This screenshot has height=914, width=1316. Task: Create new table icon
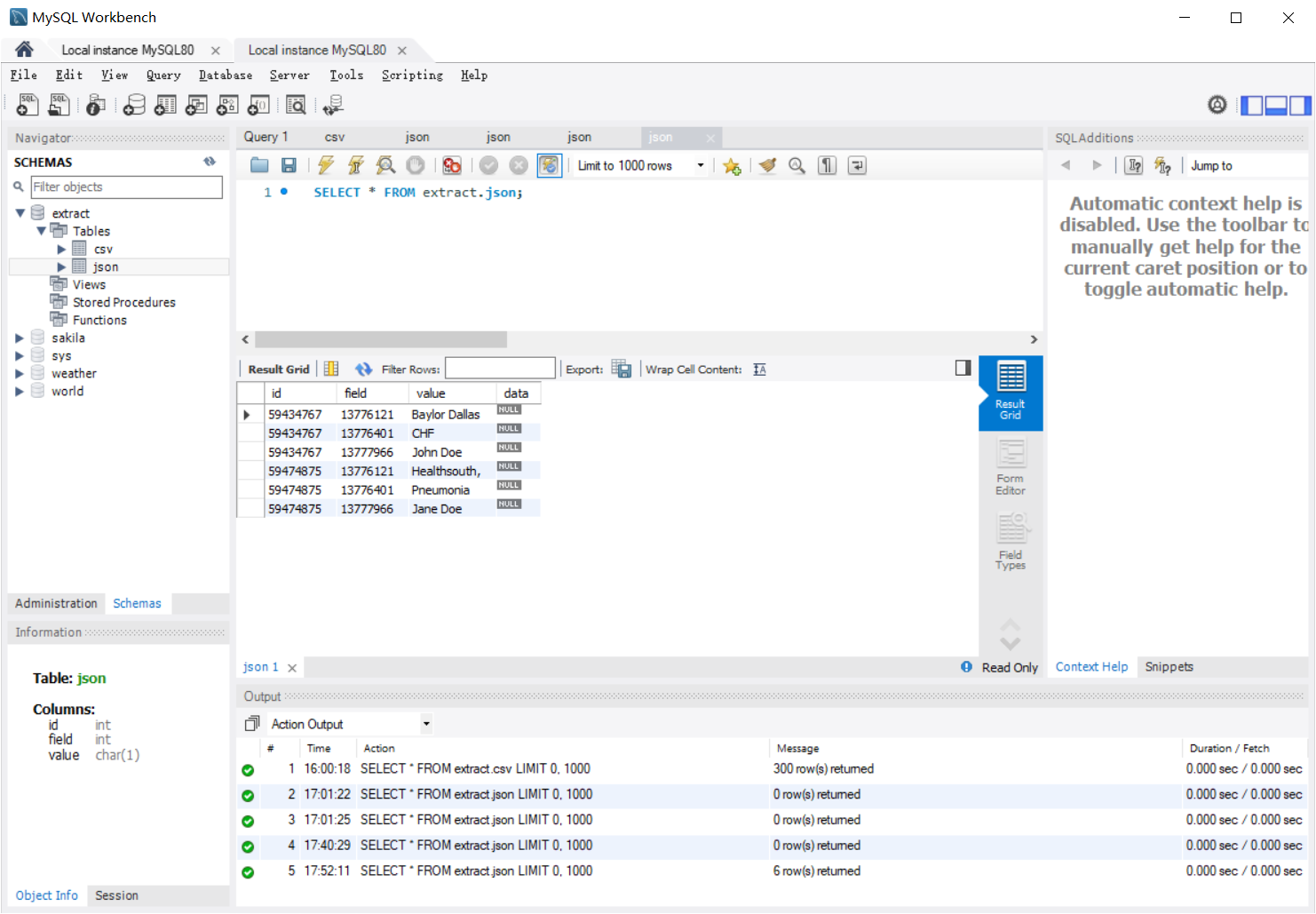click(x=165, y=105)
